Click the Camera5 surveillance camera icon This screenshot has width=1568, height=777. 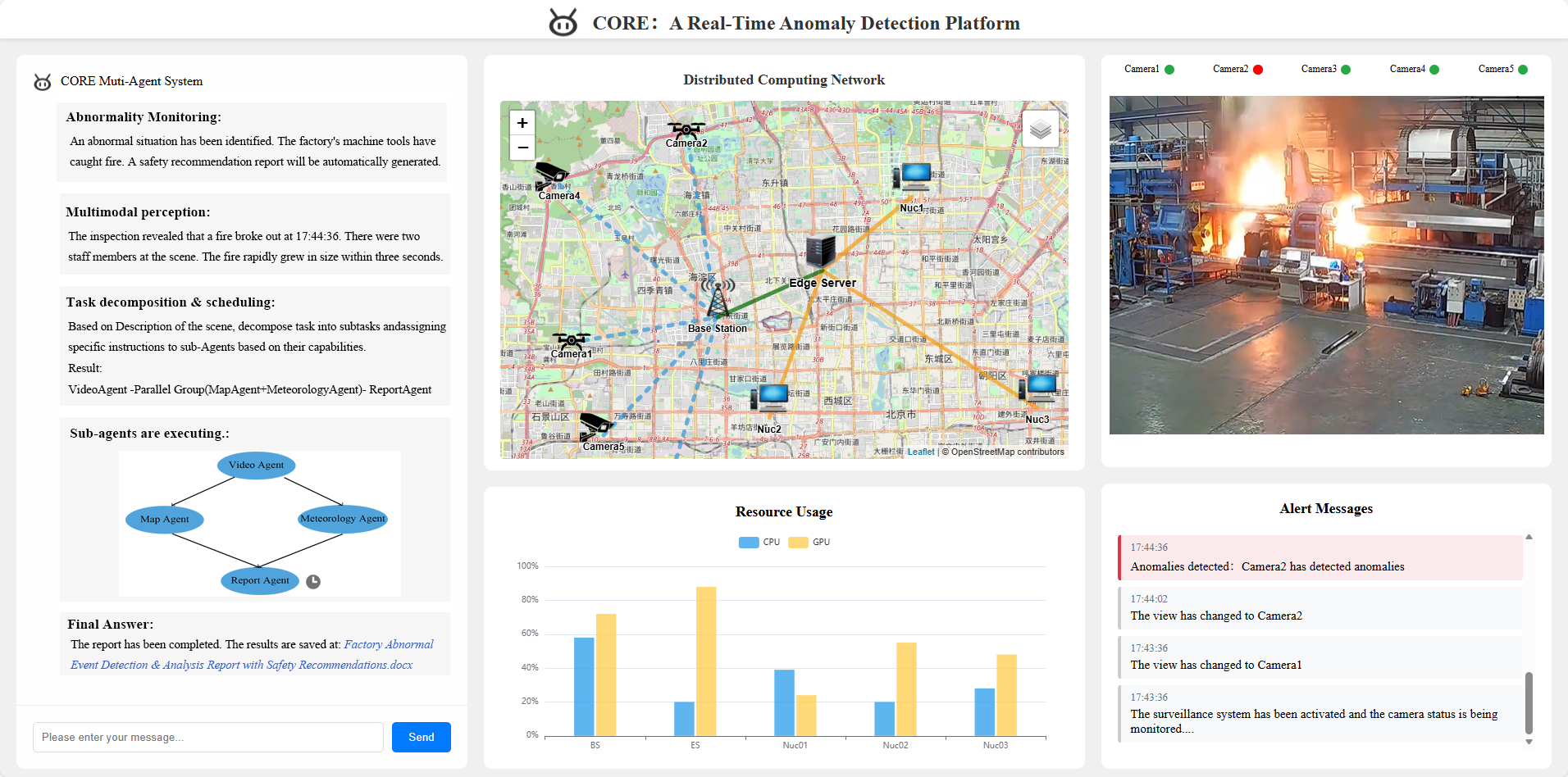596,426
